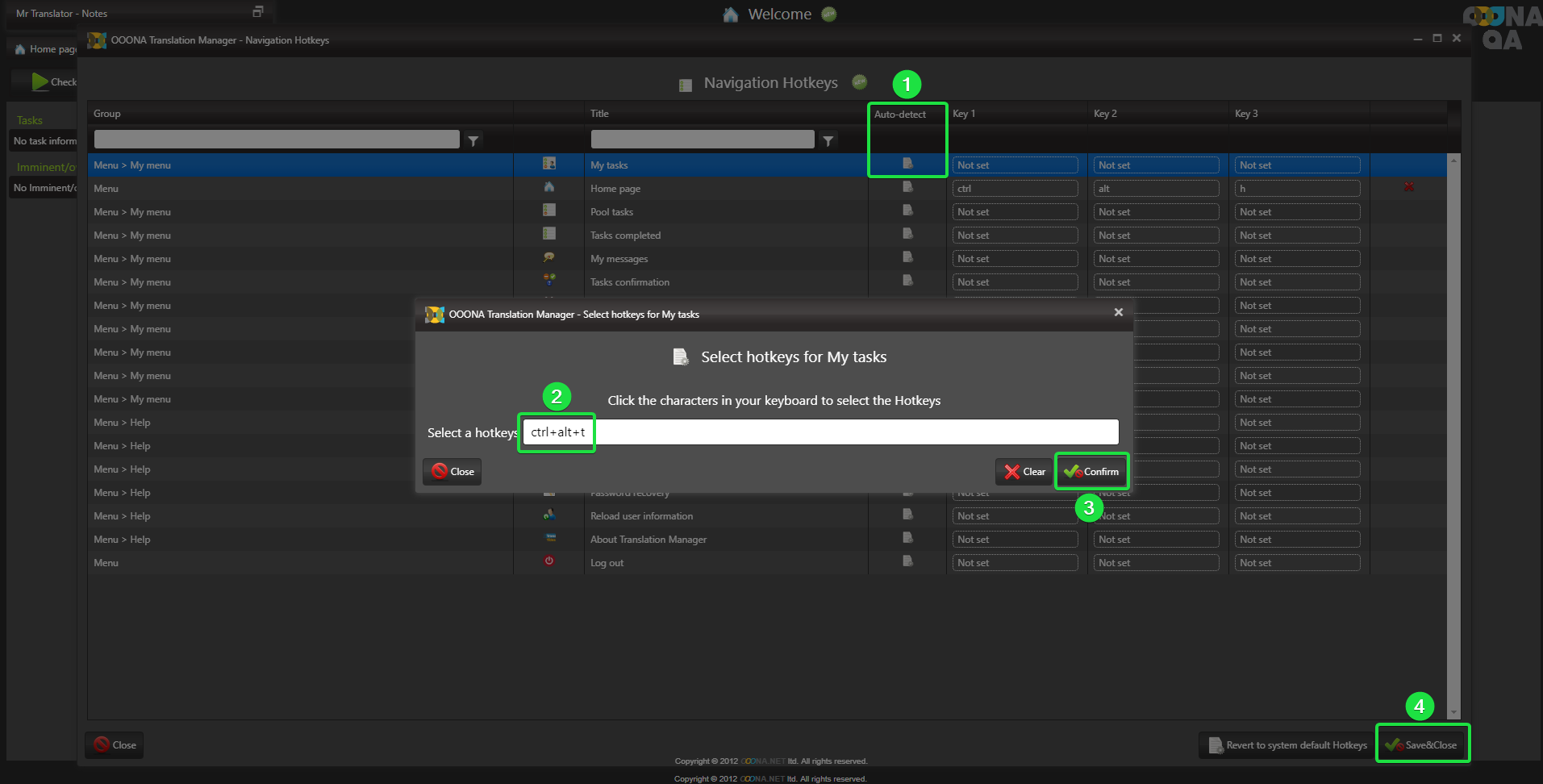Open the Home page tab
This screenshot has height=784, width=1543.
click(45, 49)
